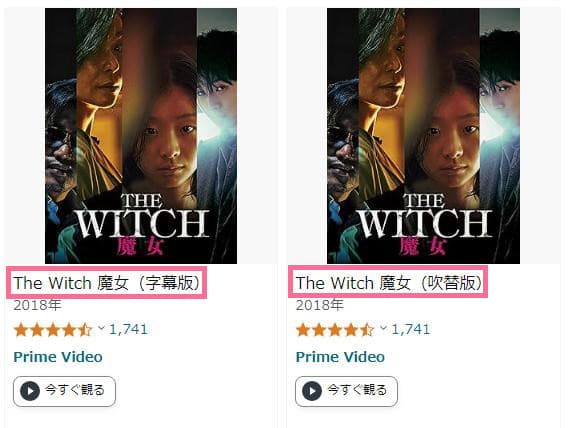Open the title link The Witch 魔女（吹替版）
568x428 pixels.
[389, 283]
